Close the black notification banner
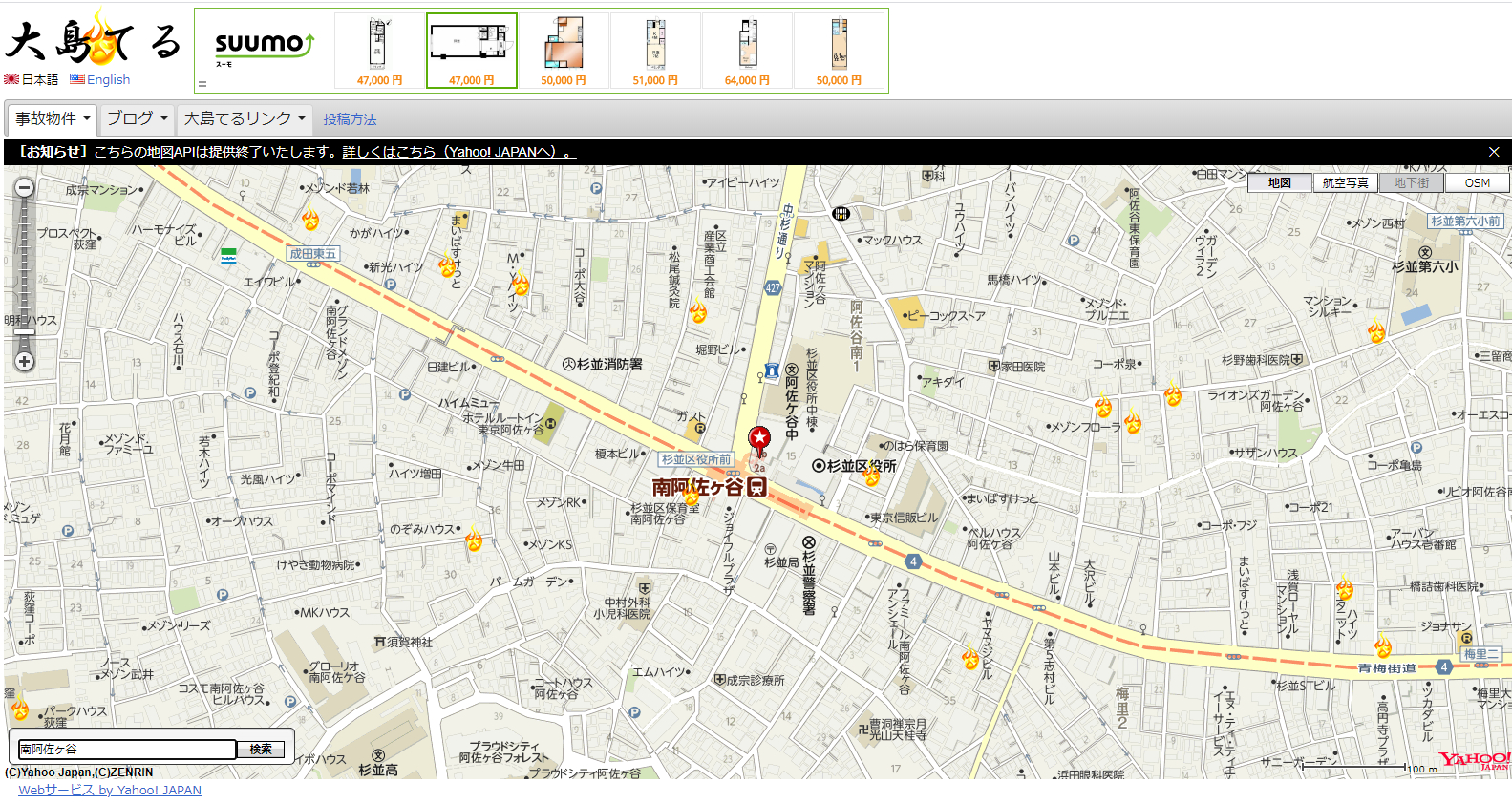Image resolution: width=1512 pixels, height=804 pixels. point(1494,152)
